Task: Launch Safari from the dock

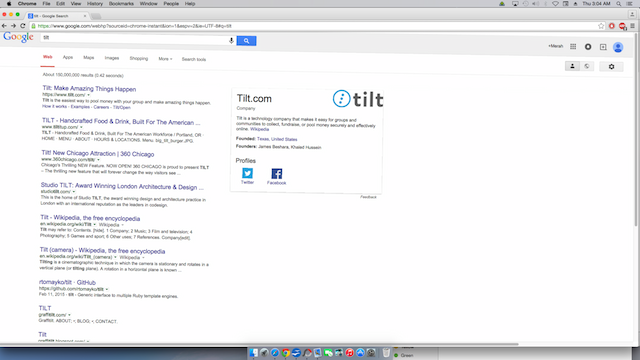Action: [x=275, y=353]
